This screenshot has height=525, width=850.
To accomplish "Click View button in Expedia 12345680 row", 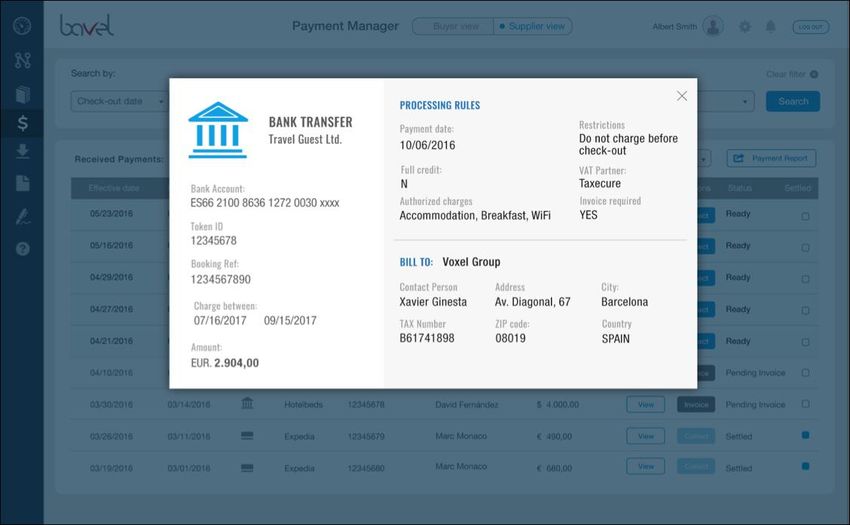I will click(646, 466).
